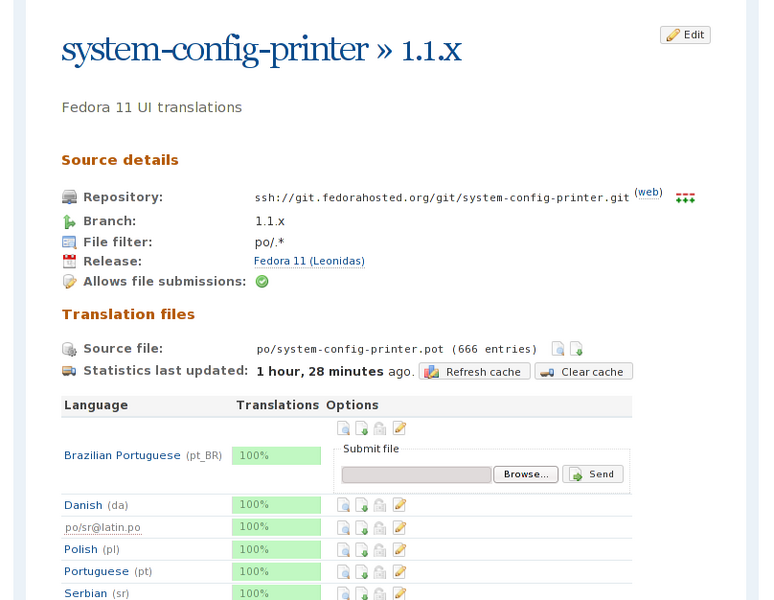Image resolution: width=774 pixels, height=600 pixels.
Task: Click the Browse... button
Action: point(526,474)
